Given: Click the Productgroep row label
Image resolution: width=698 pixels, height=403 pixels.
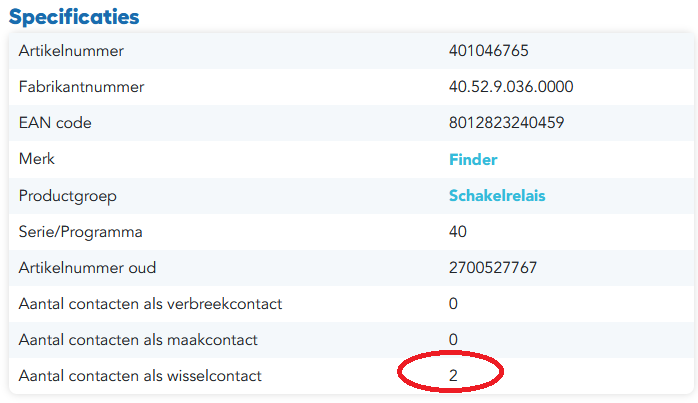Looking at the screenshot, I should tap(68, 196).
